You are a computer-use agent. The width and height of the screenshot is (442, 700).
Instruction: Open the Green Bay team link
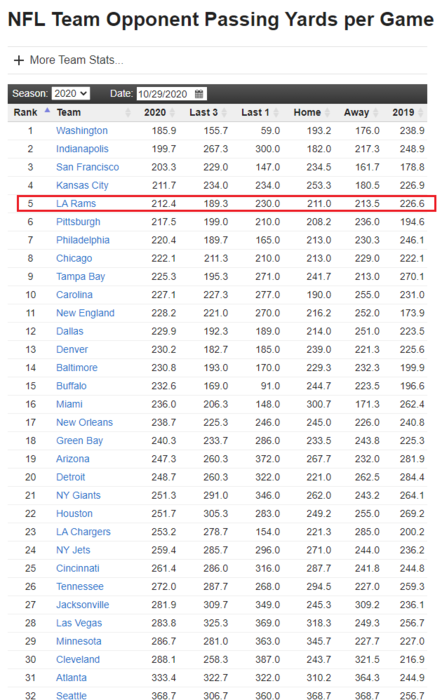pos(79,441)
